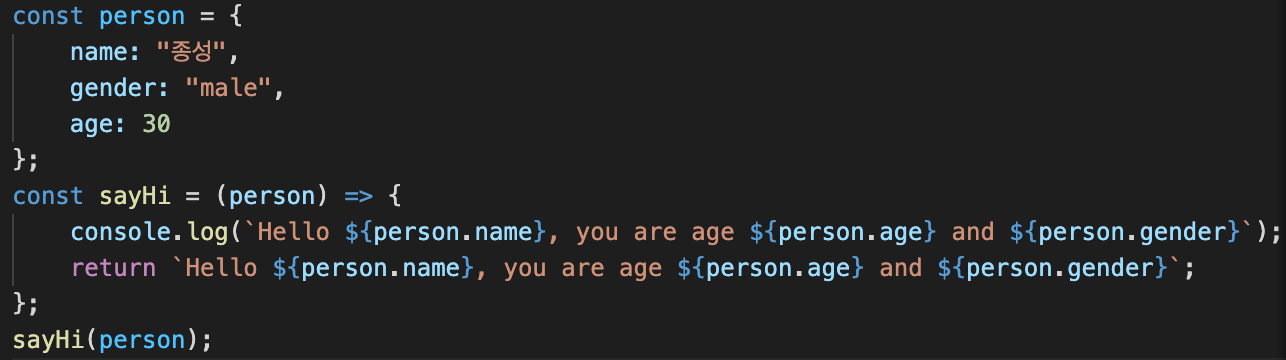Click the 'return' keyword
Screen dimensions: 1286x360
[114, 267]
